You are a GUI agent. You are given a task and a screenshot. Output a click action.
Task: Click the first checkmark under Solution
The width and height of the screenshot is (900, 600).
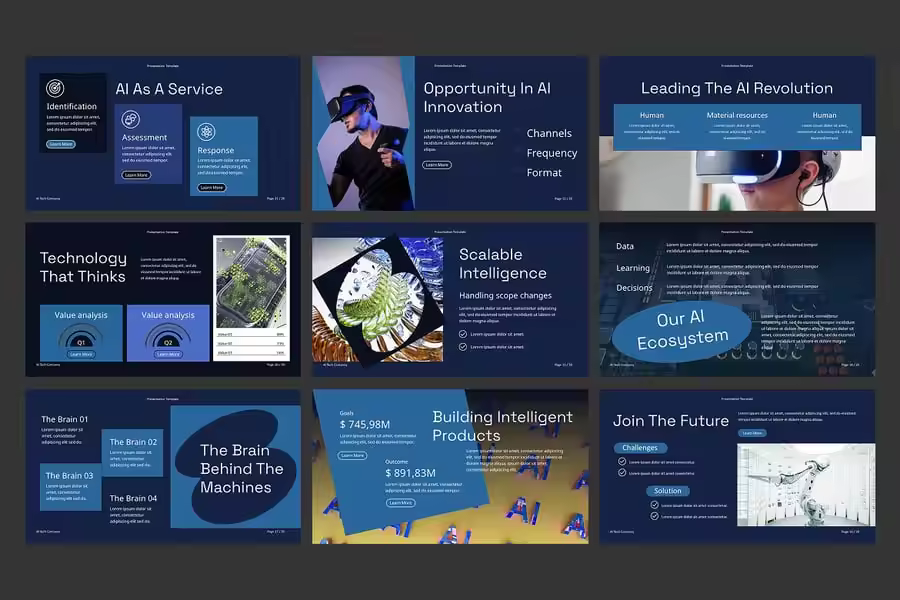[x=655, y=505]
